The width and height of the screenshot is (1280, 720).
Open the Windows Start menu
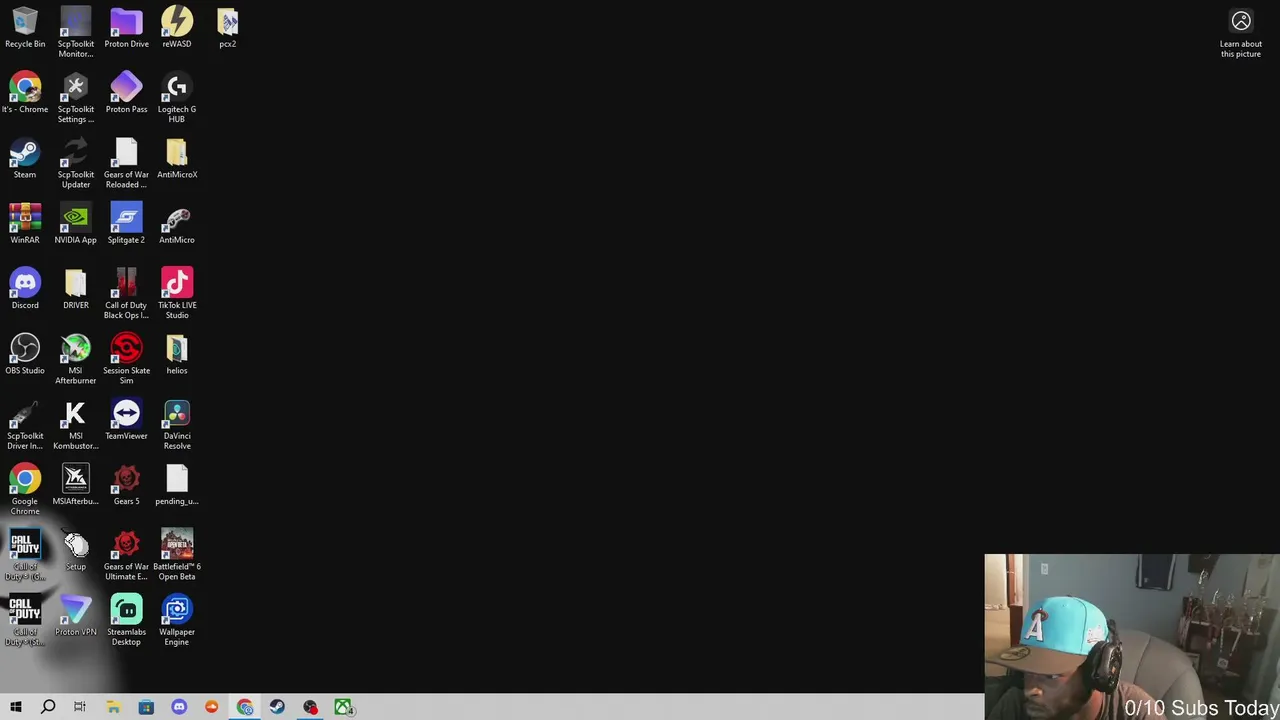click(16, 707)
